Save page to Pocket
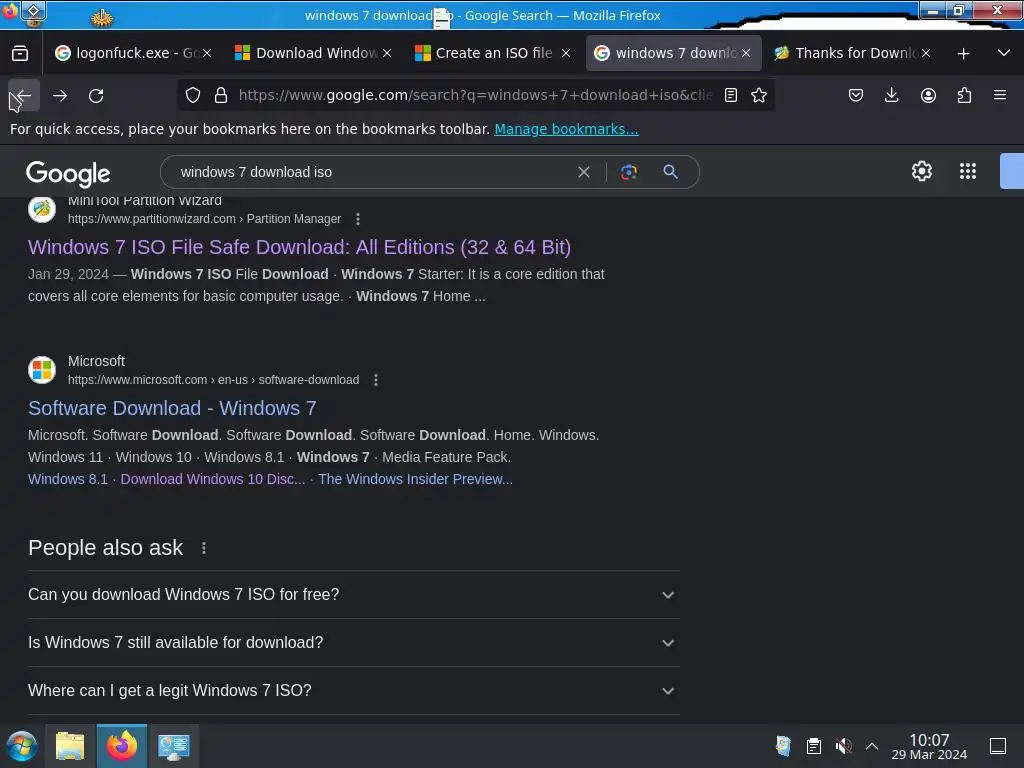Viewport: 1024px width, 768px height. pos(856,95)
